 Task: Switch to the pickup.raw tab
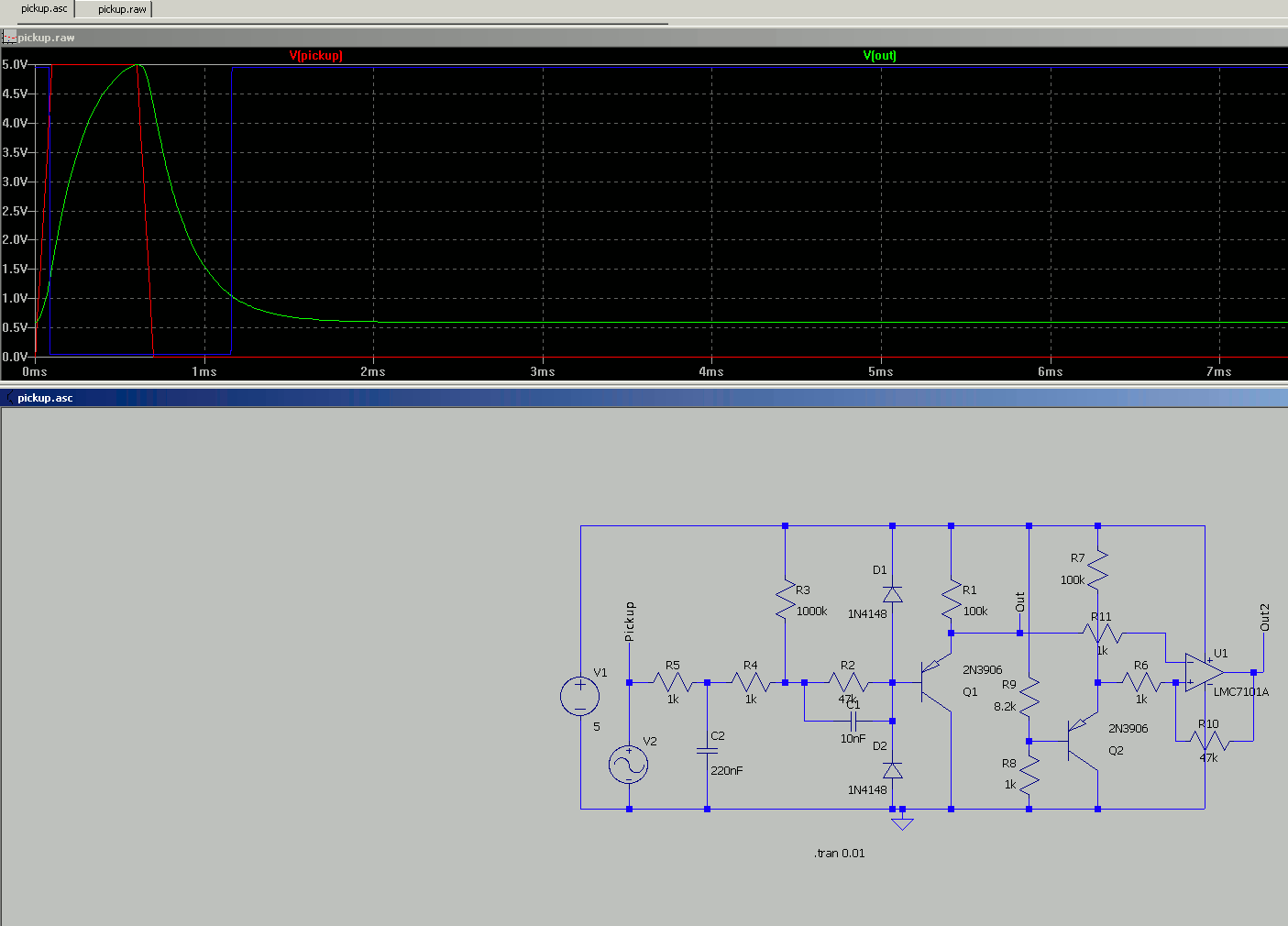(122, 9)
